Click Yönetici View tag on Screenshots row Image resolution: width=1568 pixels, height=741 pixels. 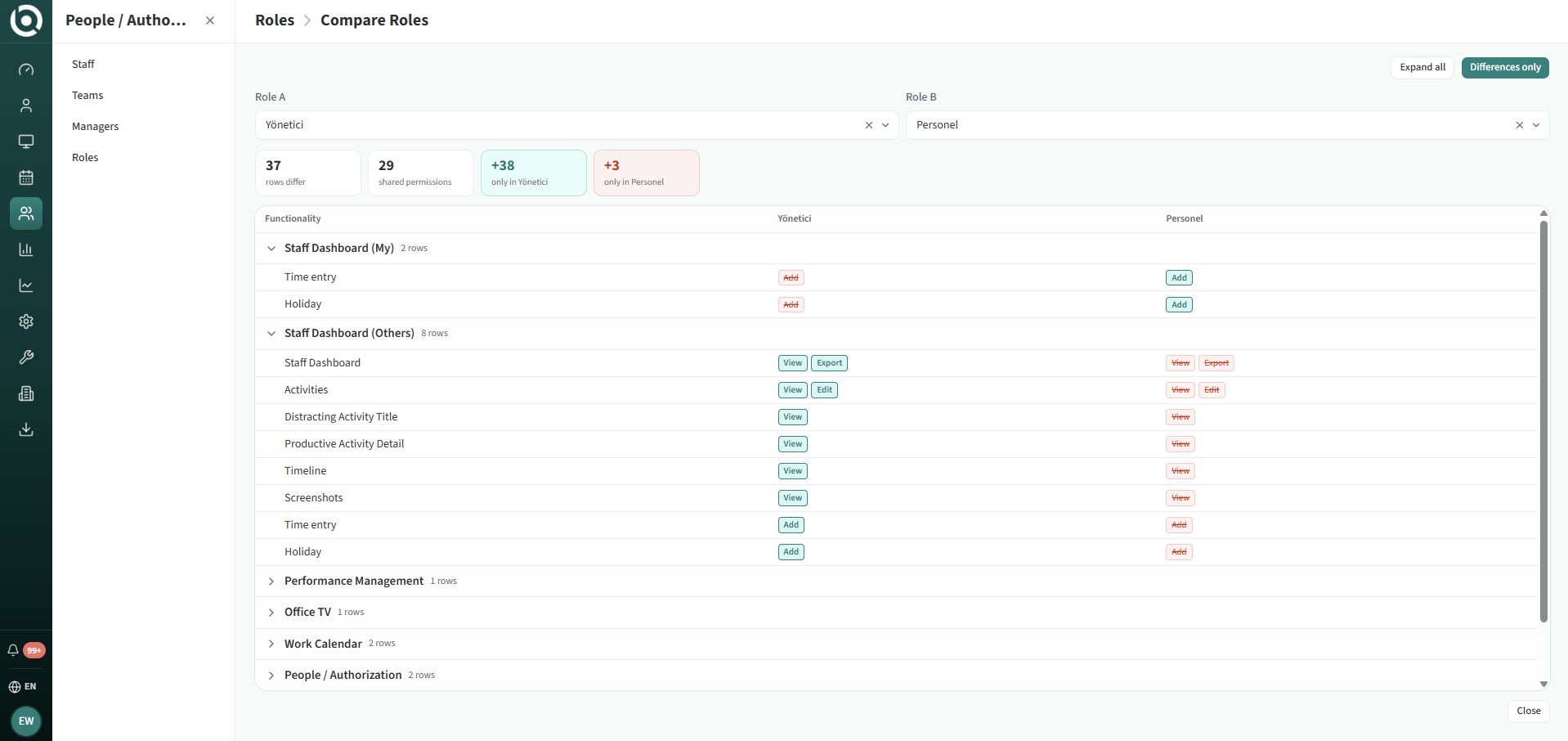pos(793,498)
